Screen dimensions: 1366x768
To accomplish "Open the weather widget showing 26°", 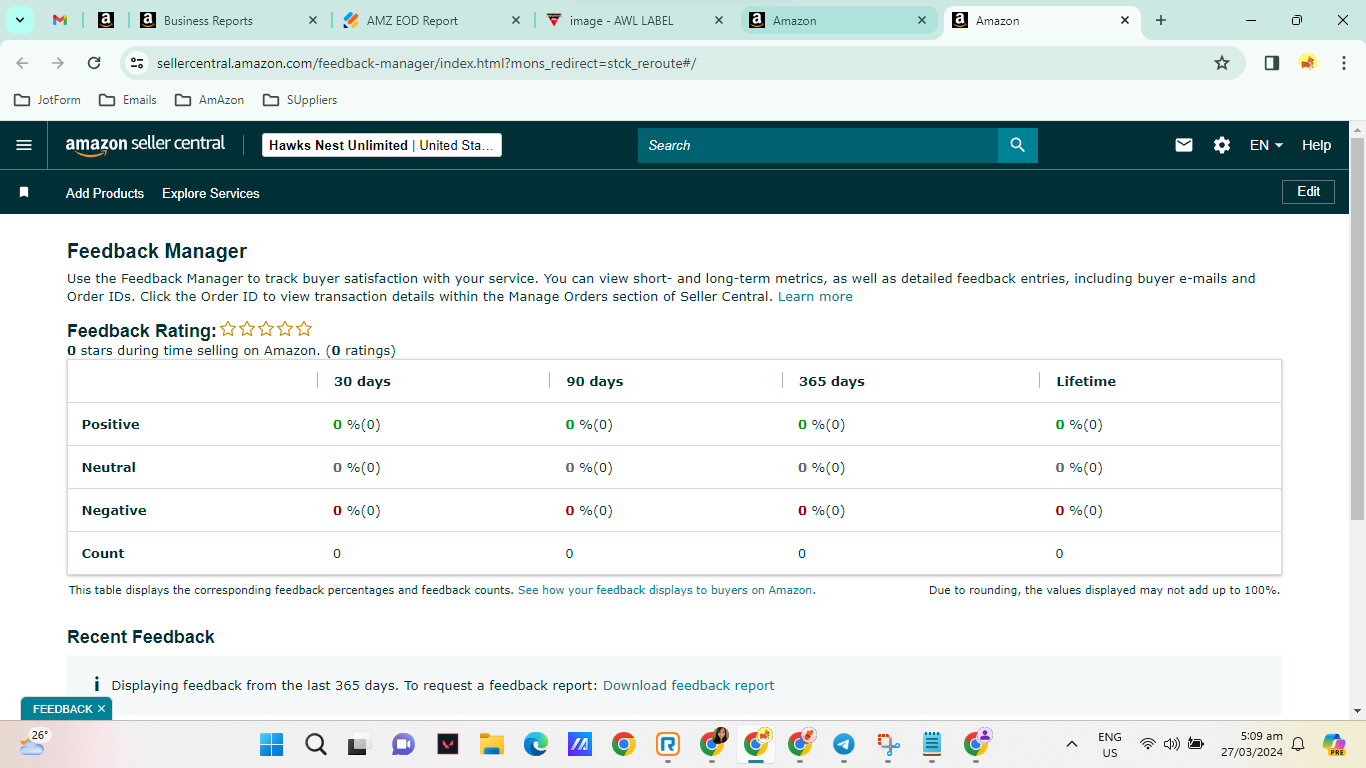I will [x=33, y=742].
